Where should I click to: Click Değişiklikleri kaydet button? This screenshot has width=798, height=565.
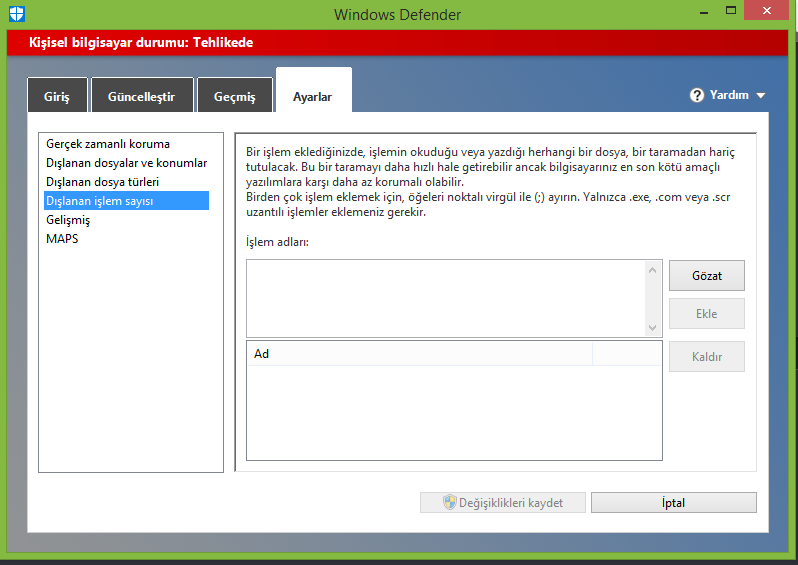pyautogui.click(x=502, y=502)
